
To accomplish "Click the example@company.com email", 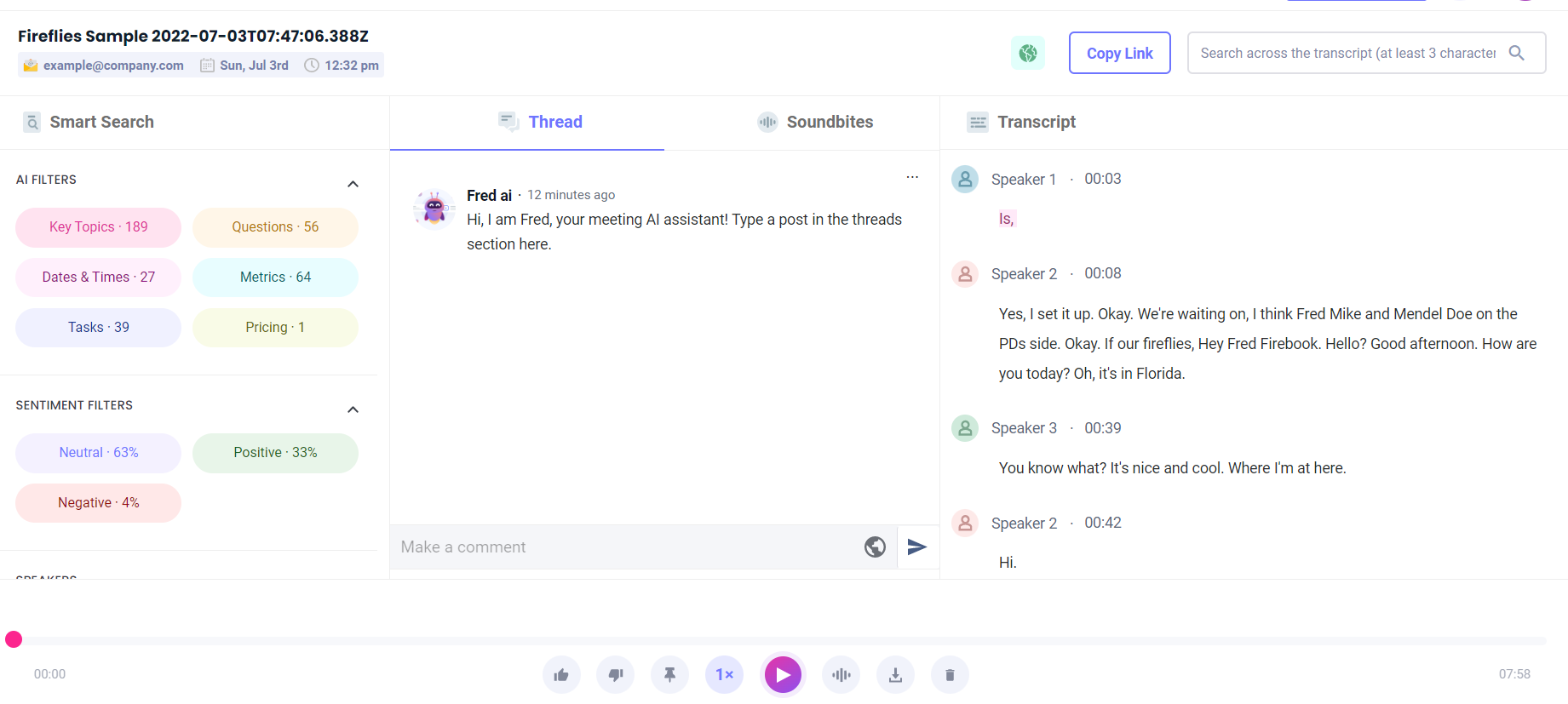I will point(113,66).
